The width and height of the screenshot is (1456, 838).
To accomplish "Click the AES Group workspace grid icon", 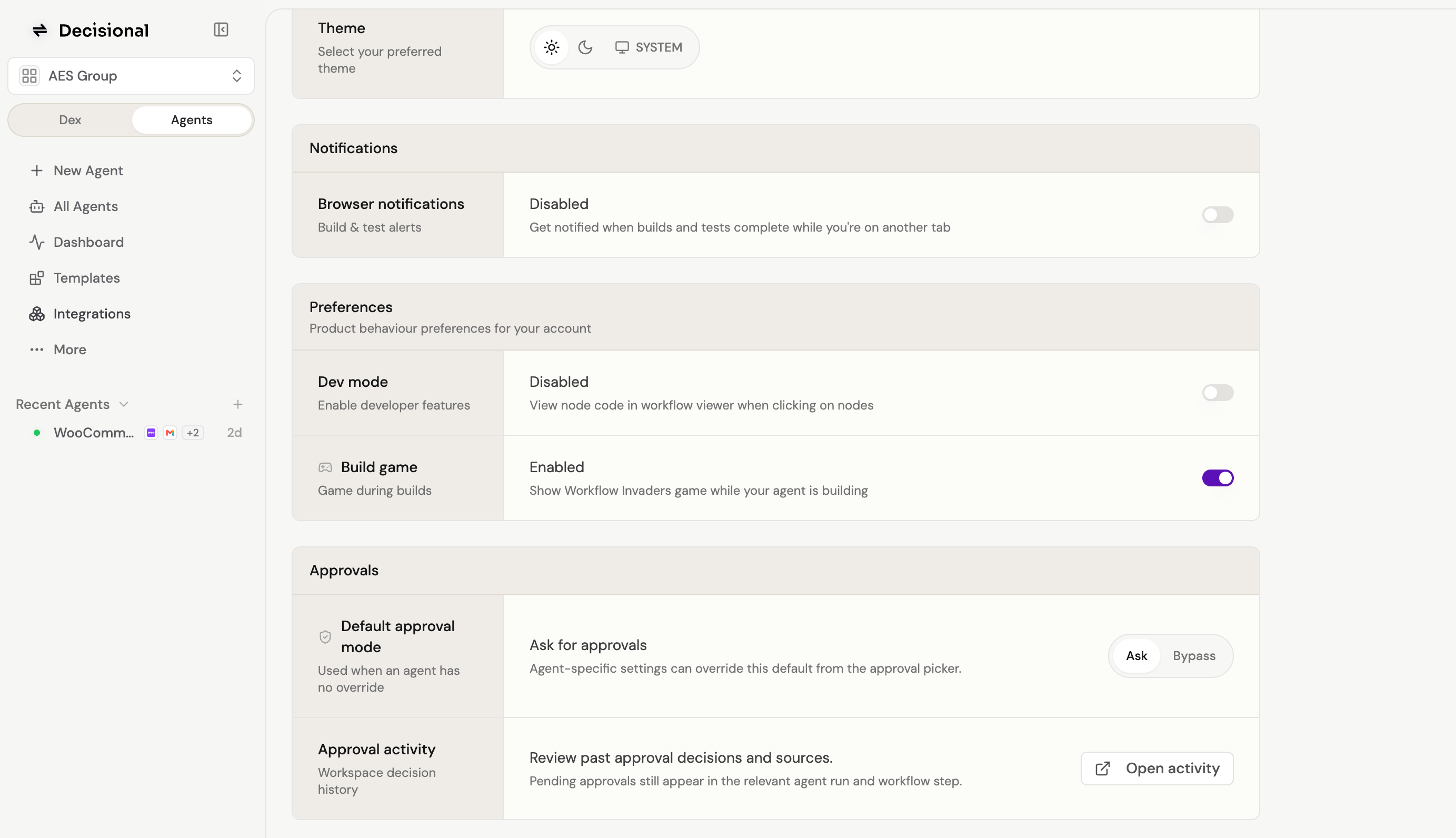I will coord(29,75).
